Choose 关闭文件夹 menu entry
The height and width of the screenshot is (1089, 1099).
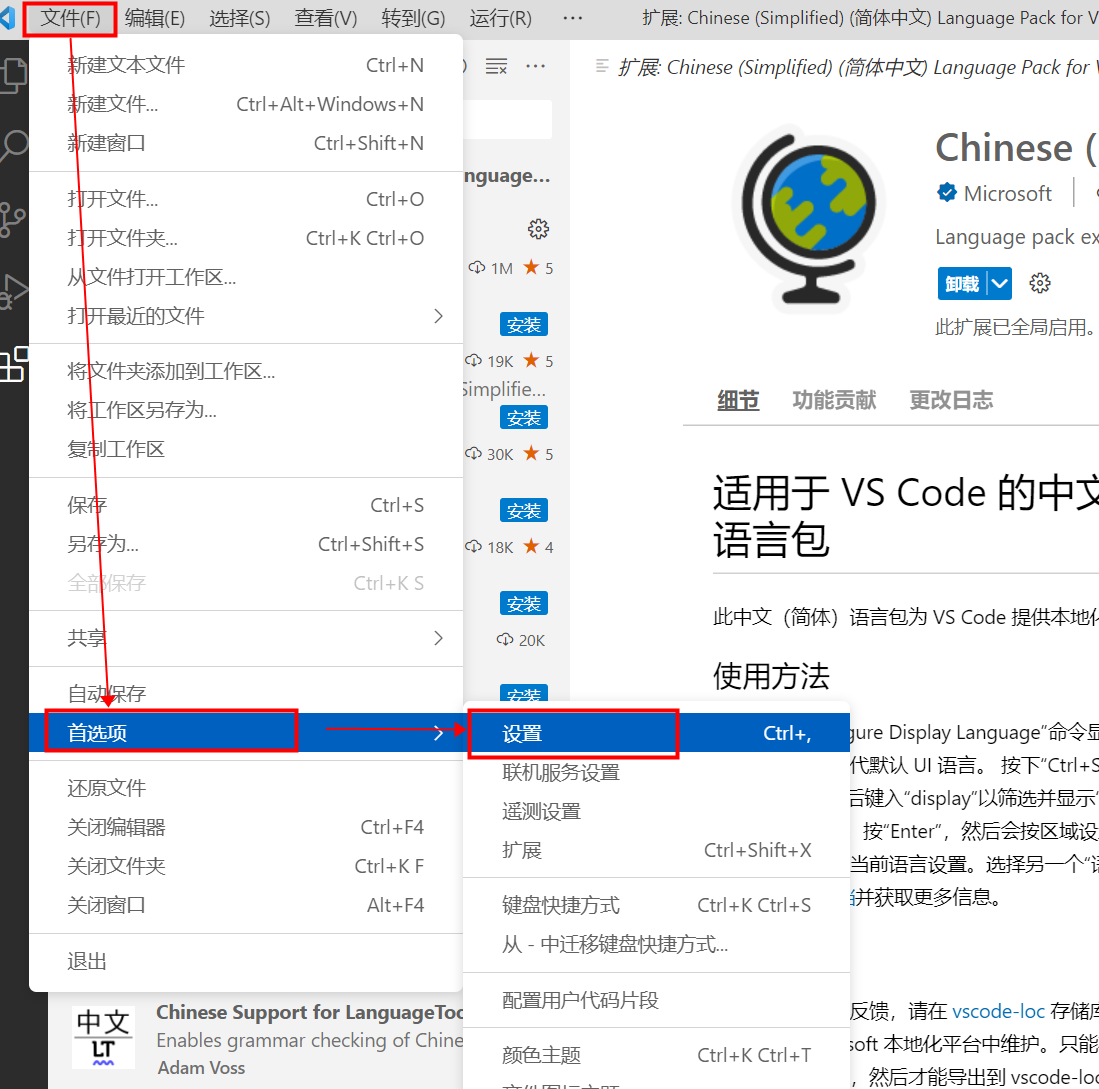pos(245,867)
